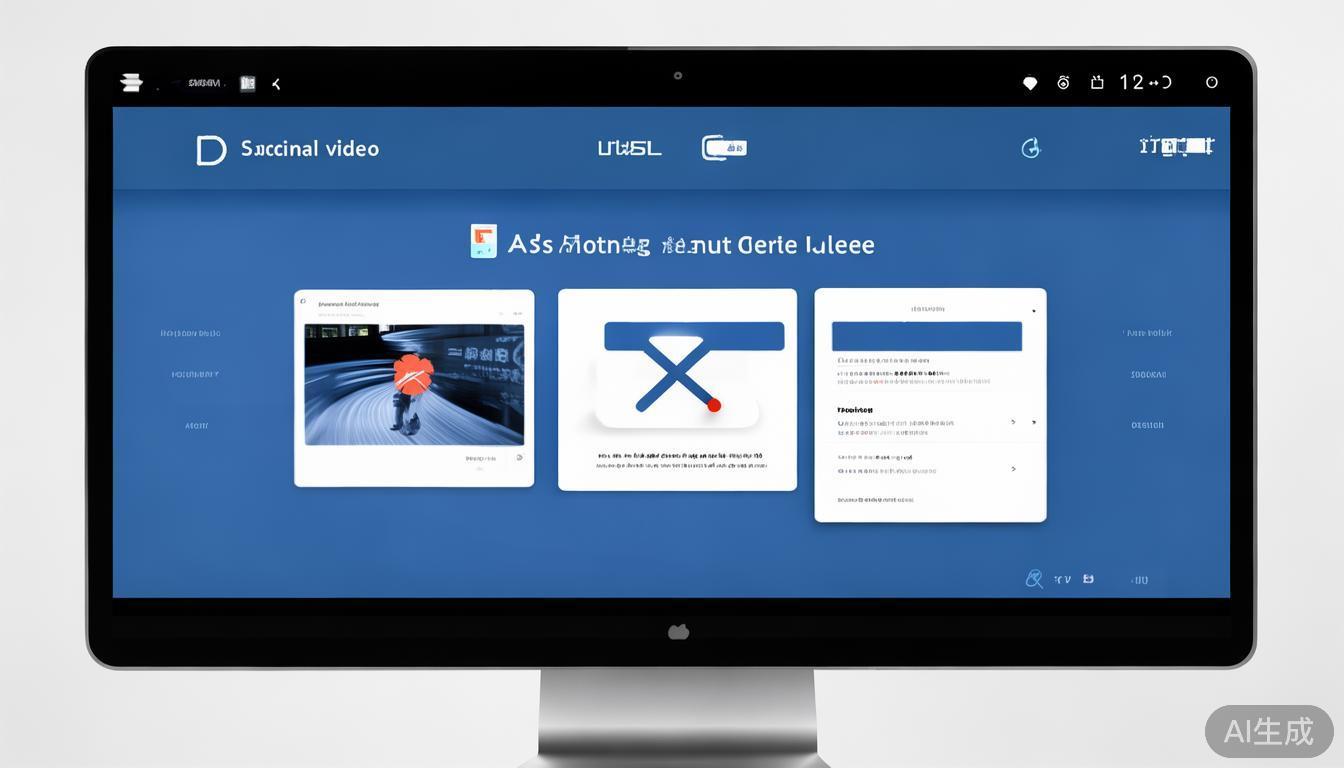The image size is (1344, 768).
Task: Click the stacked layers icon in top bar
Action: click(131, 83)
